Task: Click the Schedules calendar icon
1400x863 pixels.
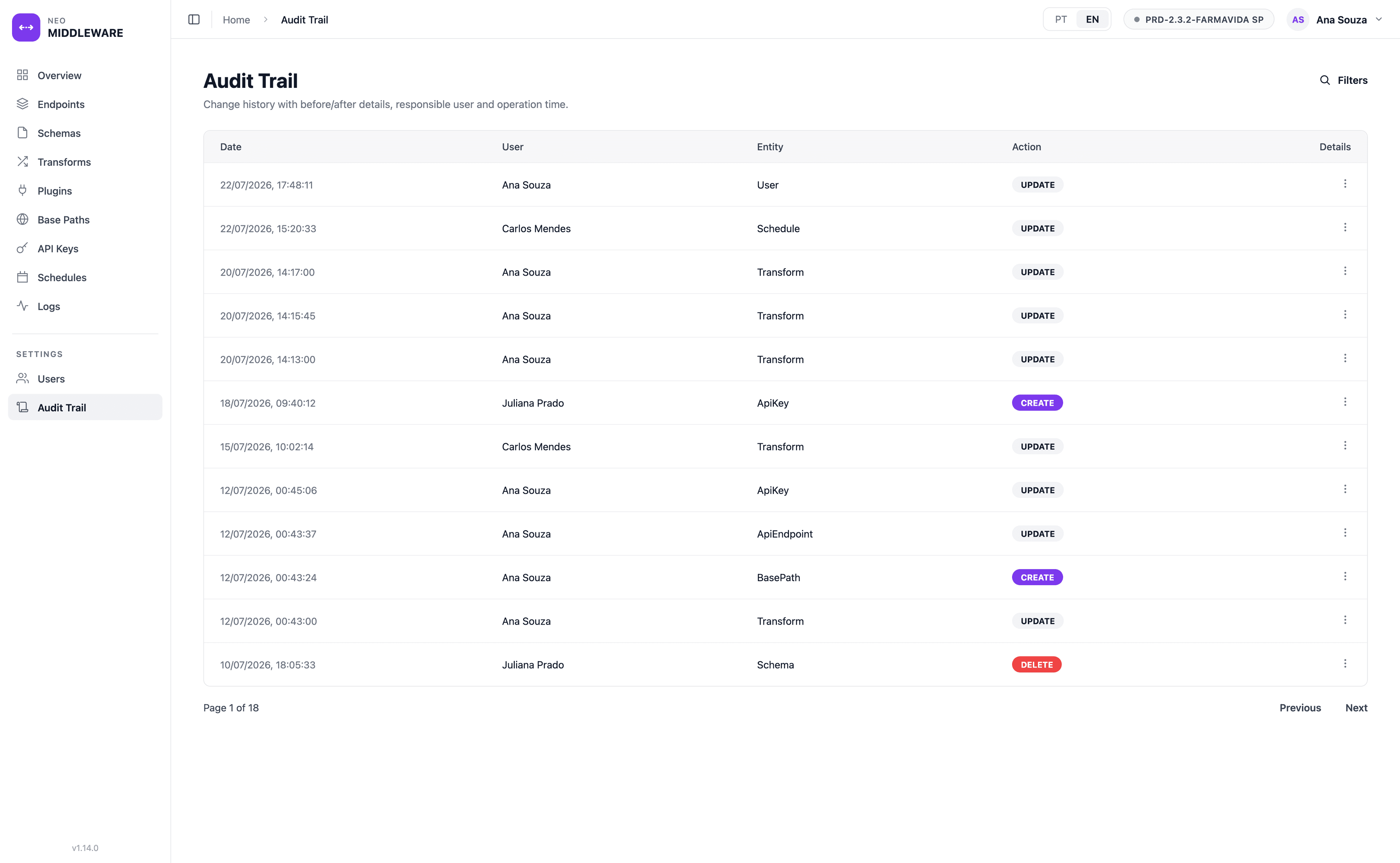Action: [x=22, y=277]
